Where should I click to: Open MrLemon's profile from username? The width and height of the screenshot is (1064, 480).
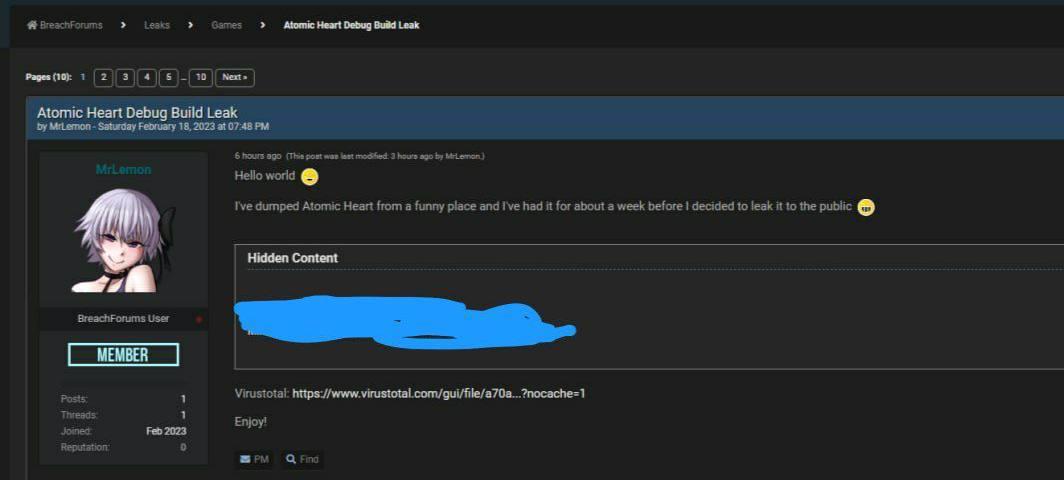click(124, 169)
